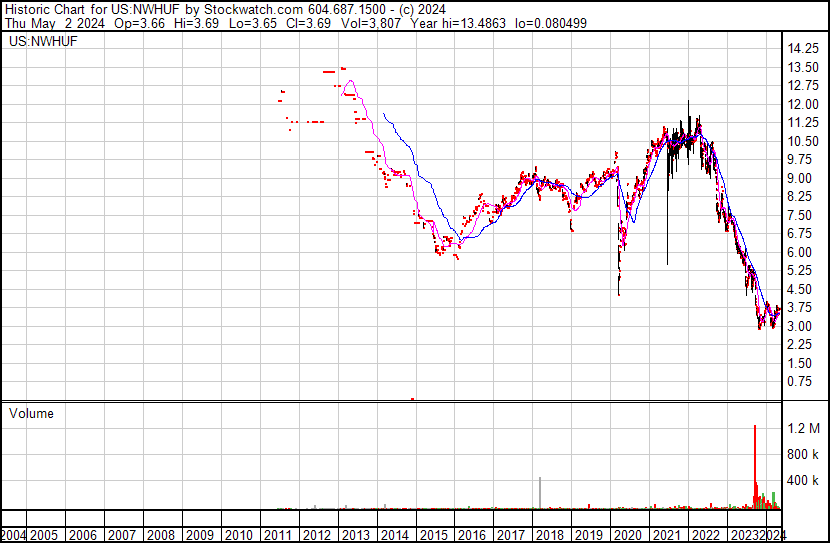This screenshot has height=543, width=830.
Task: Click the 2010 year label on timeline
Action: point(239,535)
